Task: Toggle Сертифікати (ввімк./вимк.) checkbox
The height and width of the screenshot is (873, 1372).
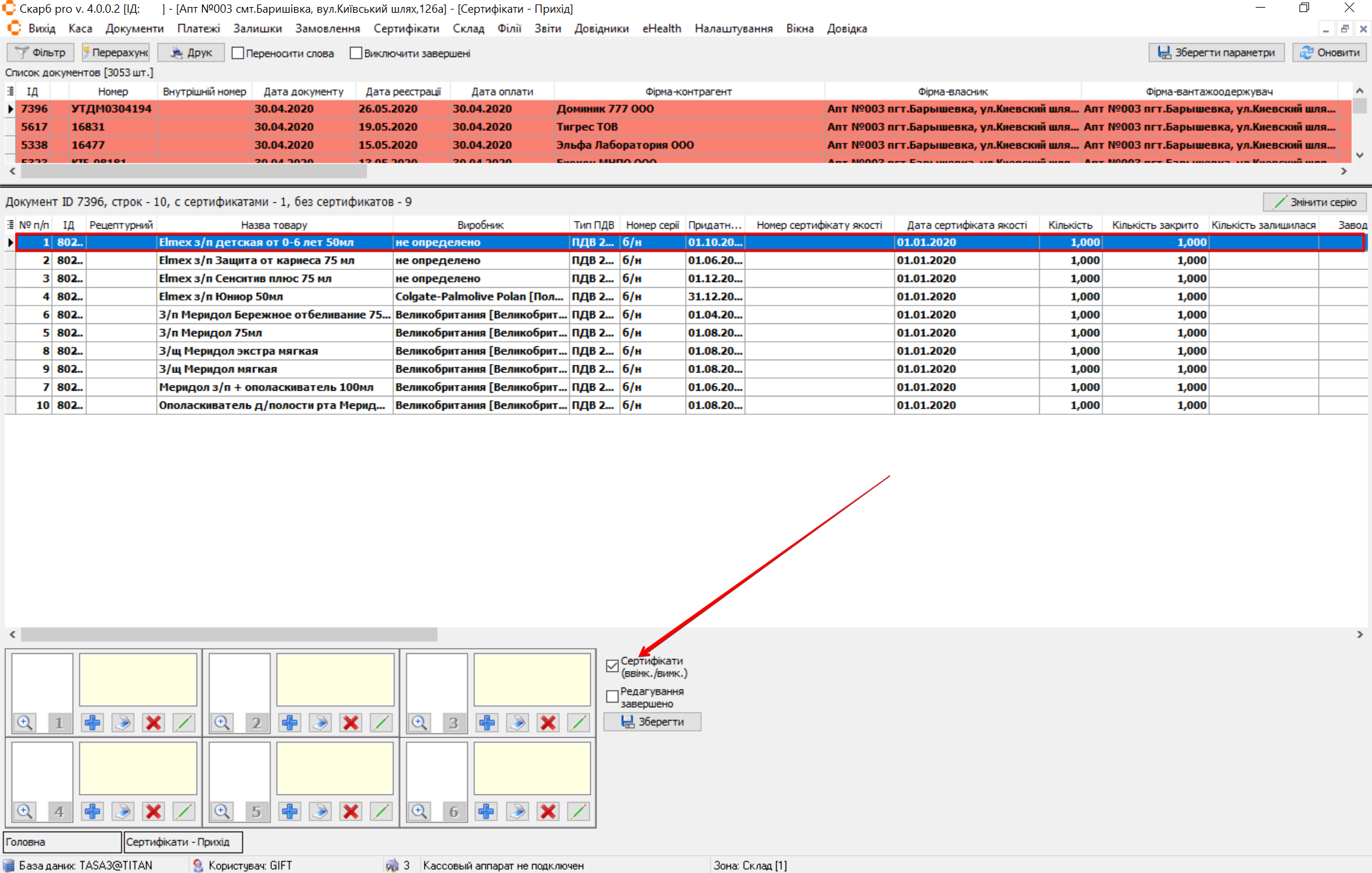Action: [613, 666]
